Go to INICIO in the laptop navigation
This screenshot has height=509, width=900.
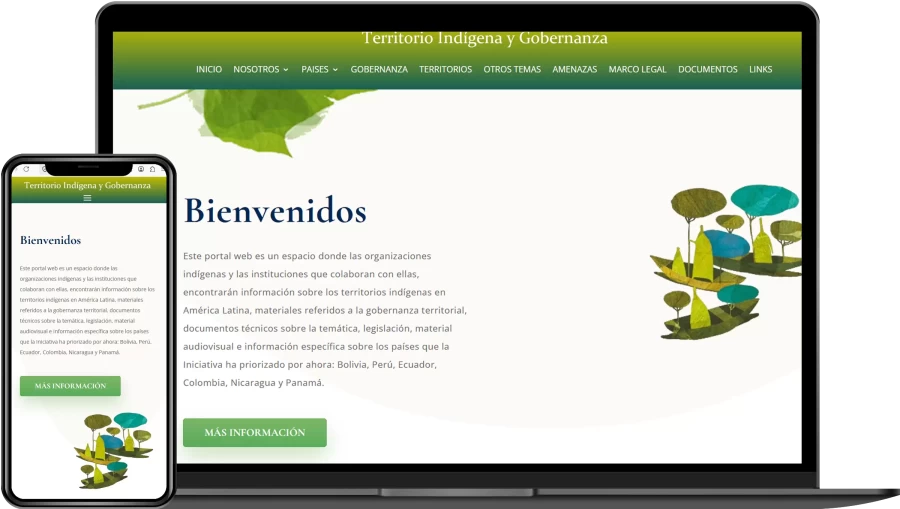coord(209,69)
